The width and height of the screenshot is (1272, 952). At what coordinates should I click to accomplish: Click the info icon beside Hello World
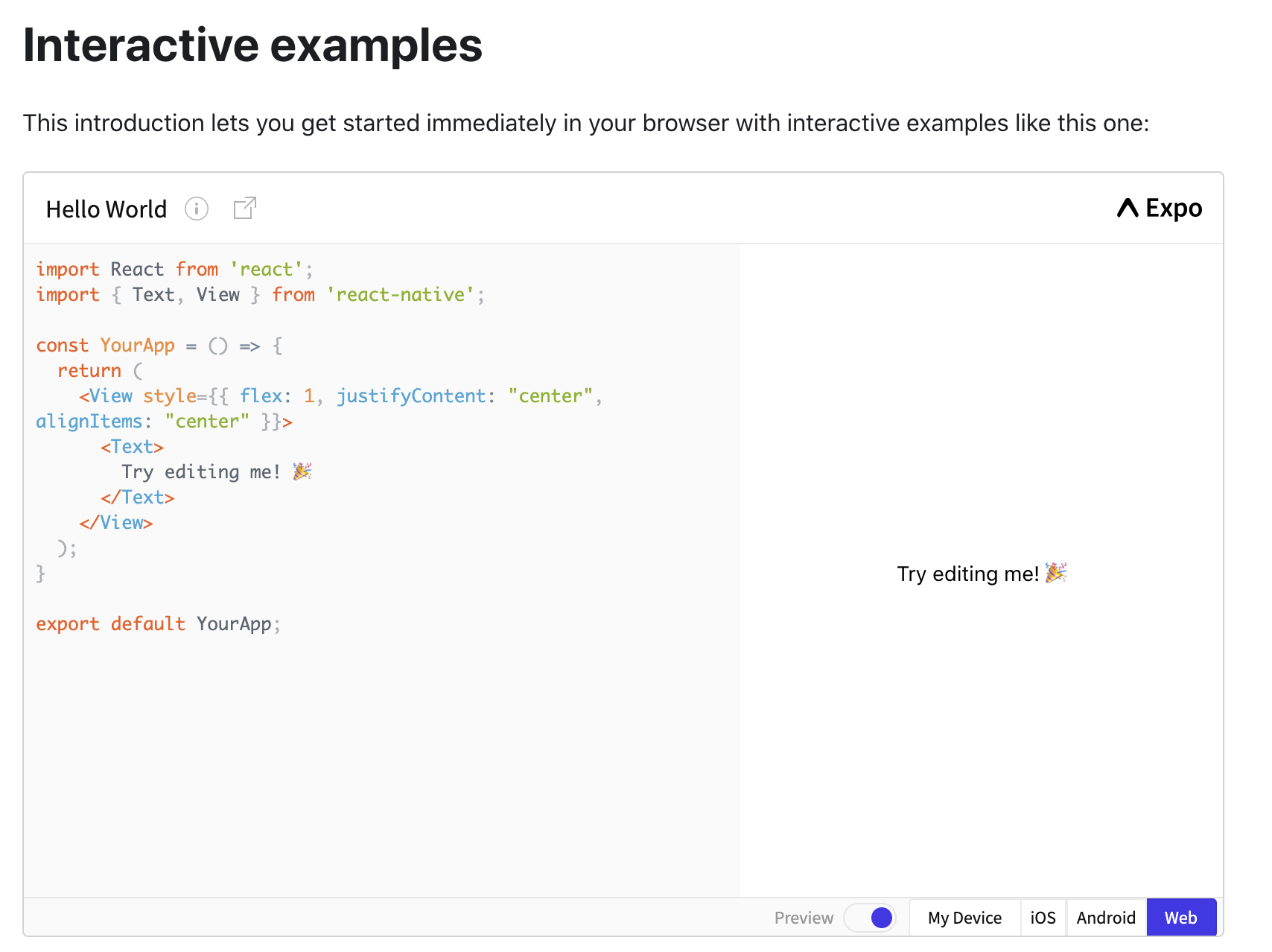coord(197,209)
